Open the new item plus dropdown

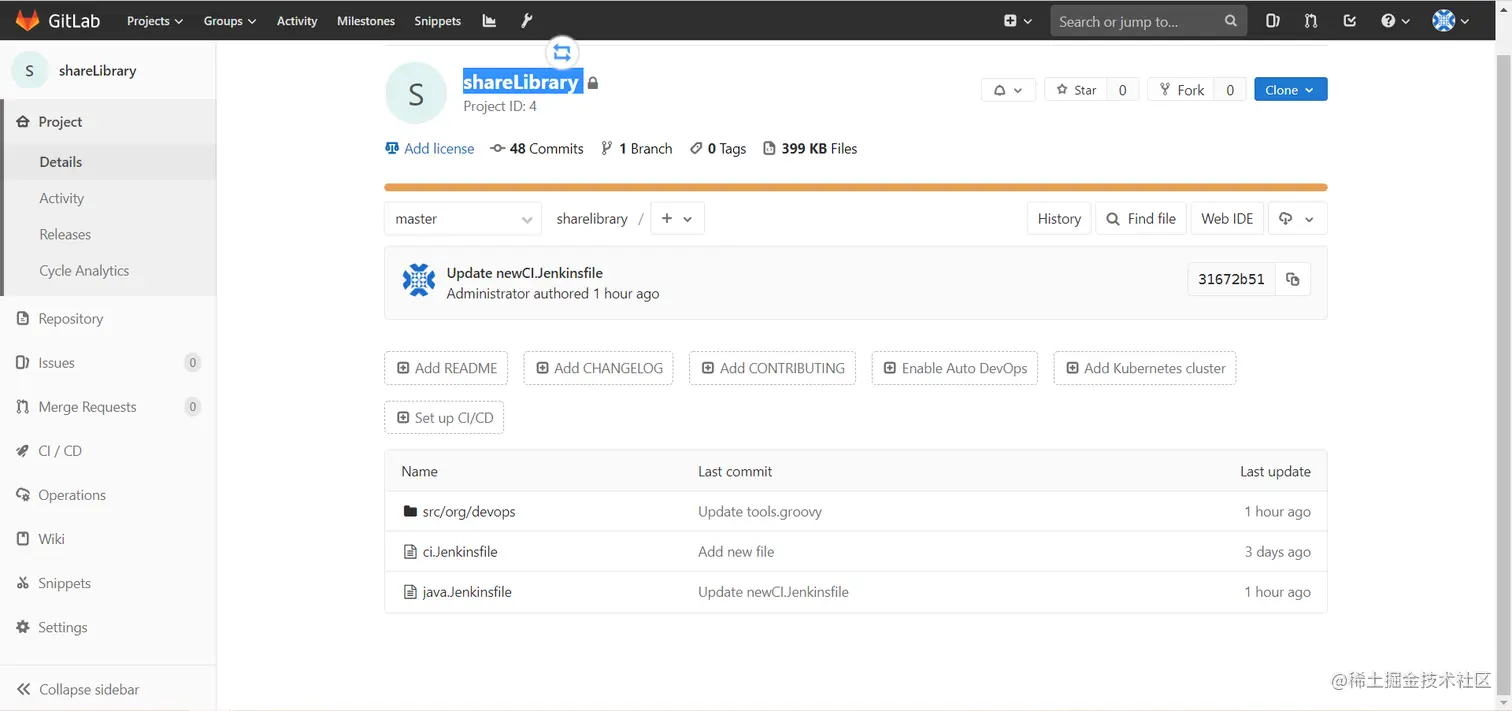click(1017, 20)
